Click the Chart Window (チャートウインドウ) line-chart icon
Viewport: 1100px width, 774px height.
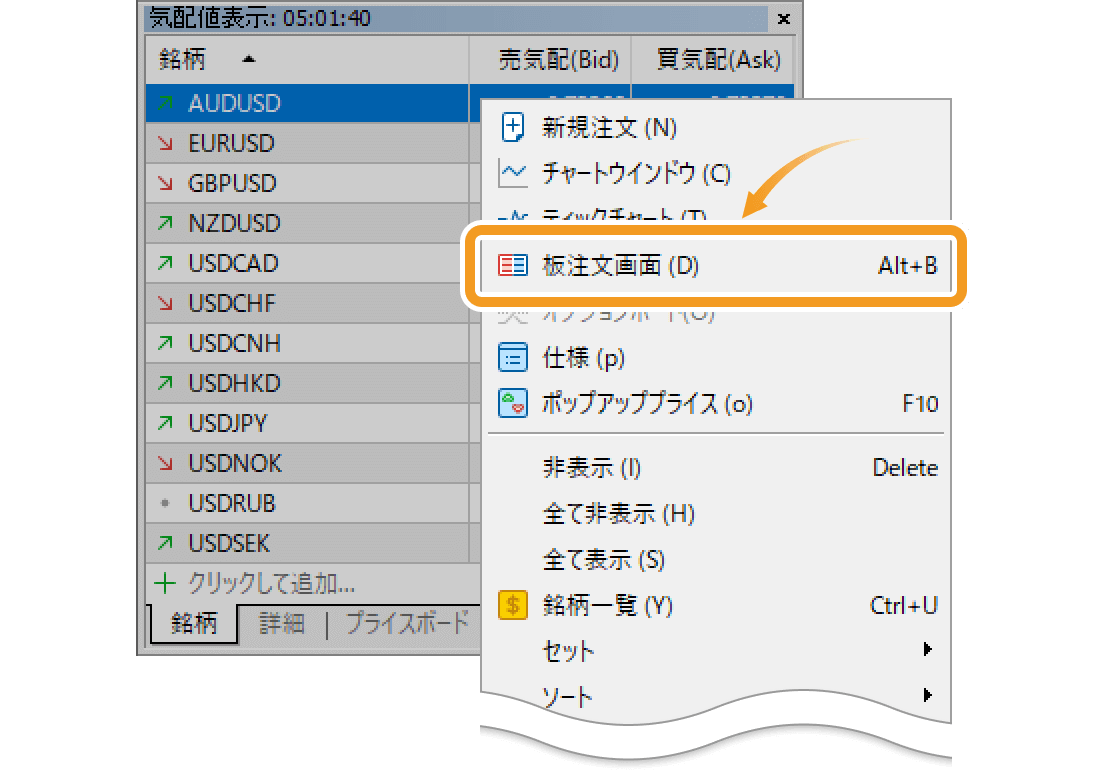(512, 173)
